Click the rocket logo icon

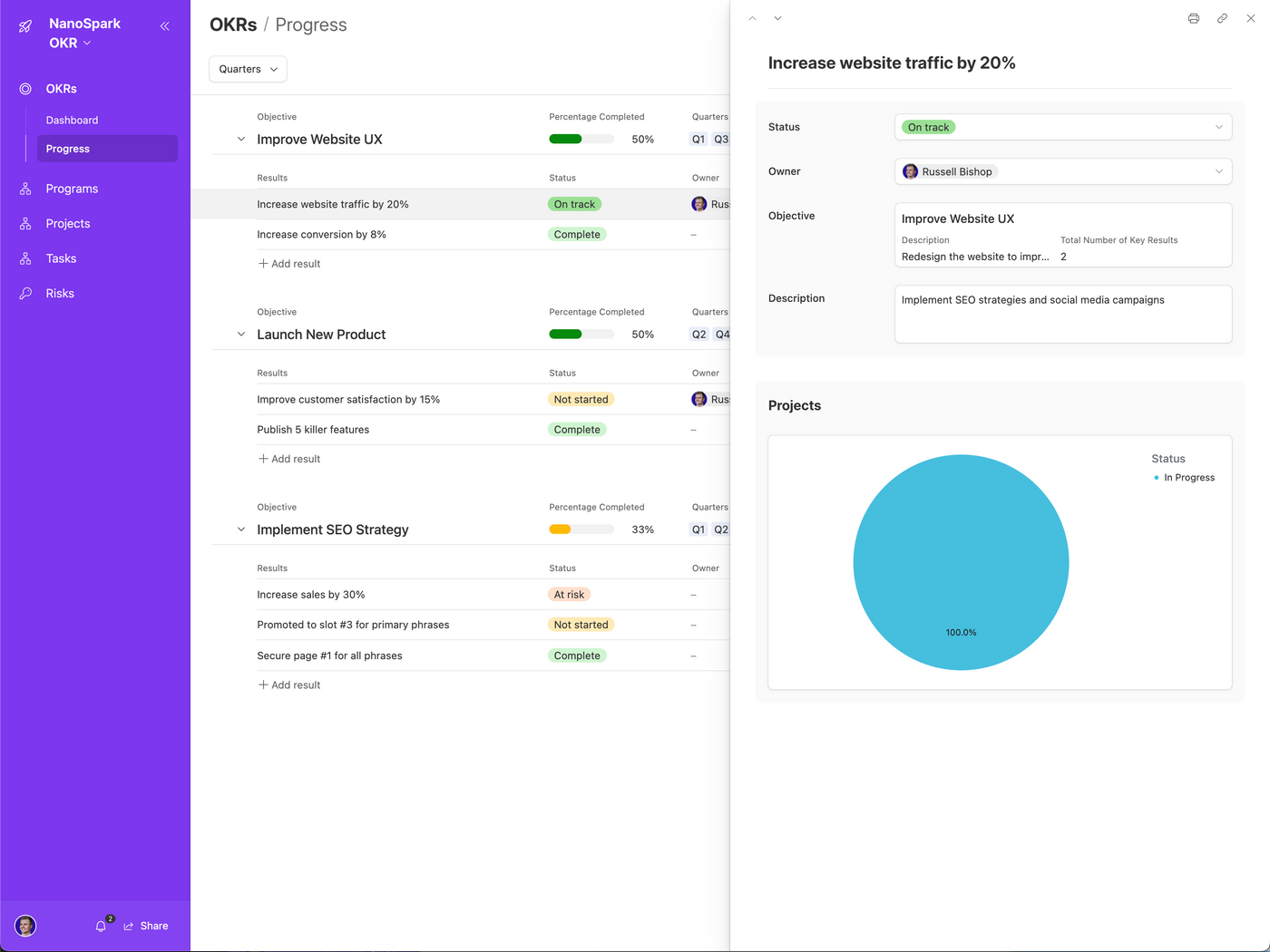[24, 25]
